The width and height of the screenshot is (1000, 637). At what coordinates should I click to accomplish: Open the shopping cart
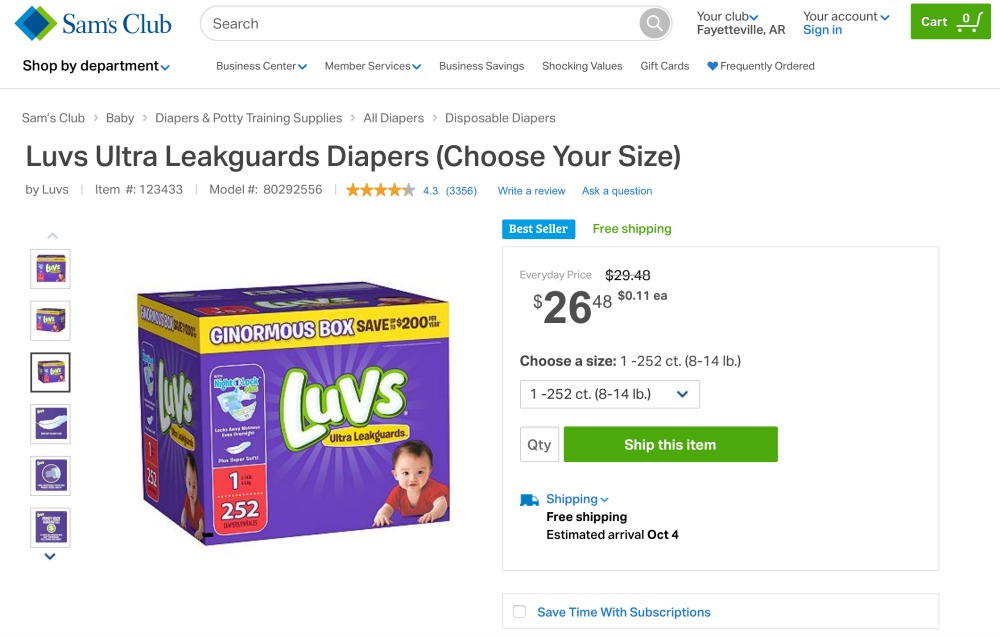[950, 22]
